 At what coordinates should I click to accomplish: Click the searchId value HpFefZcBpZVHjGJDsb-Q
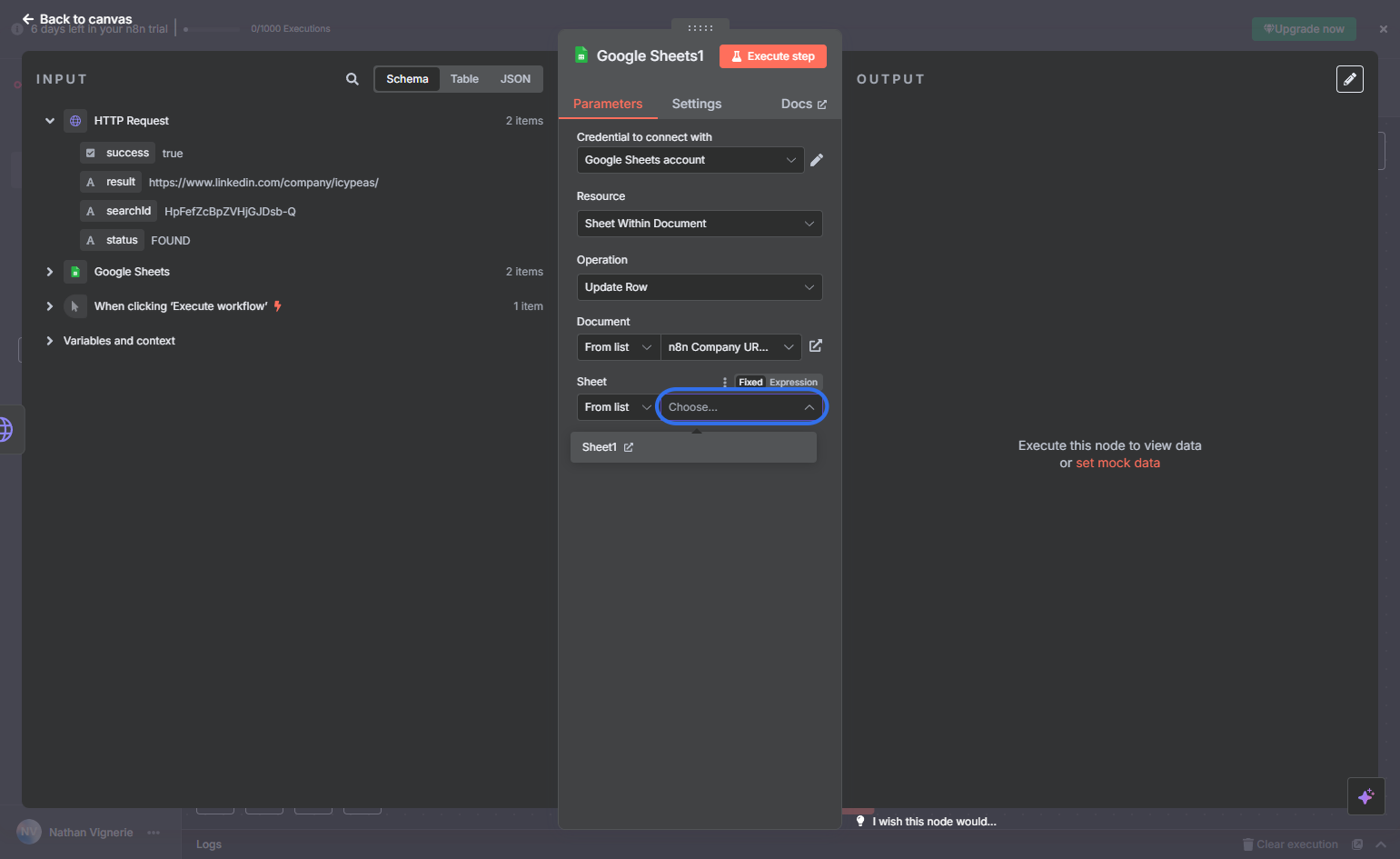(230, 212)
